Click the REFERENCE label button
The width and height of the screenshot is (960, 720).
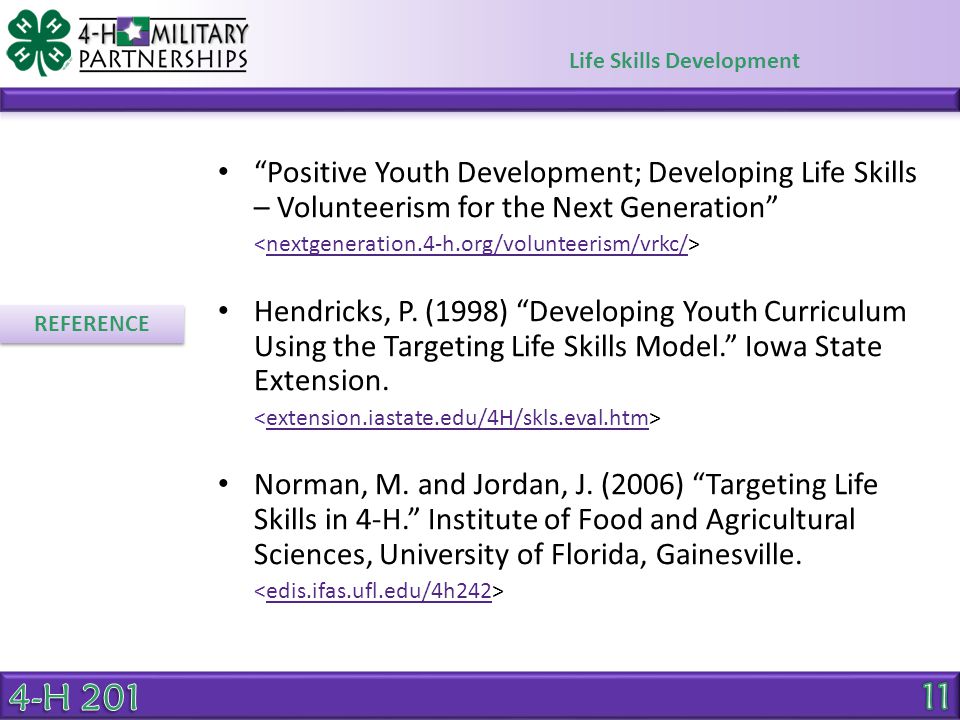(92, 324)
